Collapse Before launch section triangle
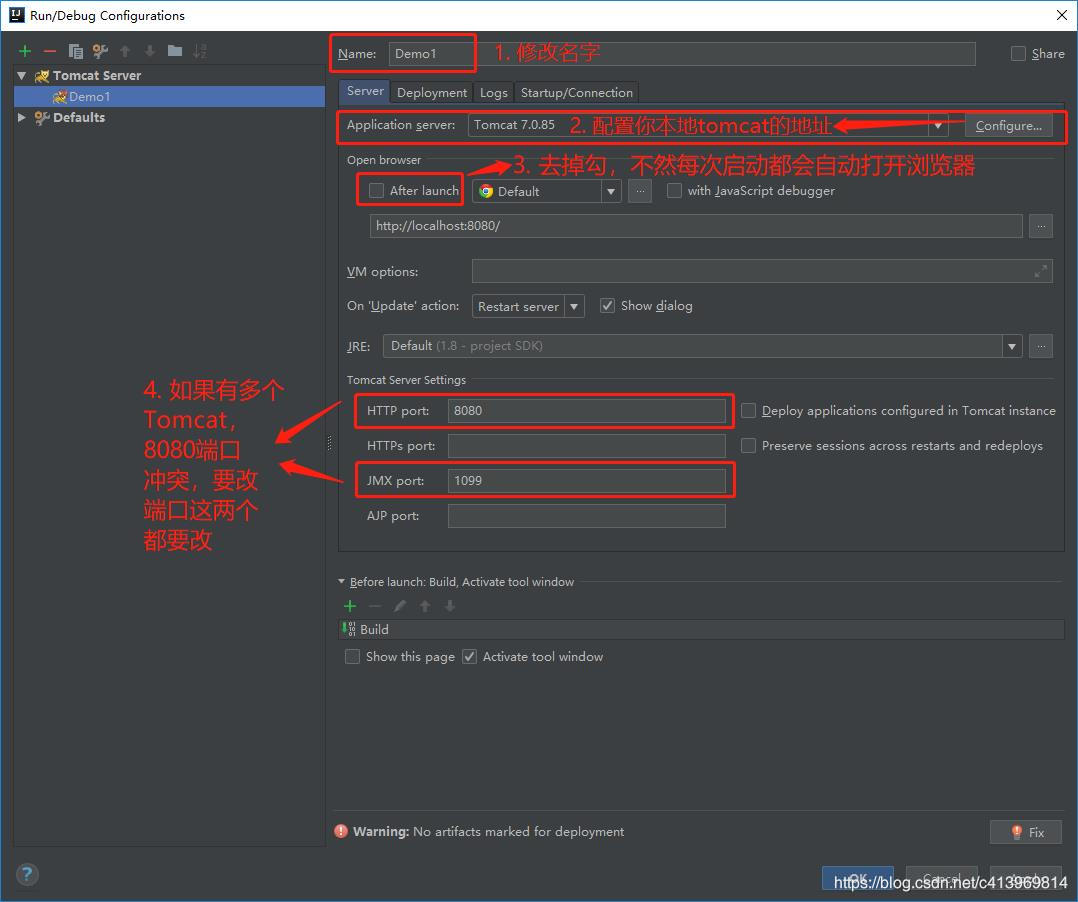This screenshot has height=902, width=1078. pos(342,582)
